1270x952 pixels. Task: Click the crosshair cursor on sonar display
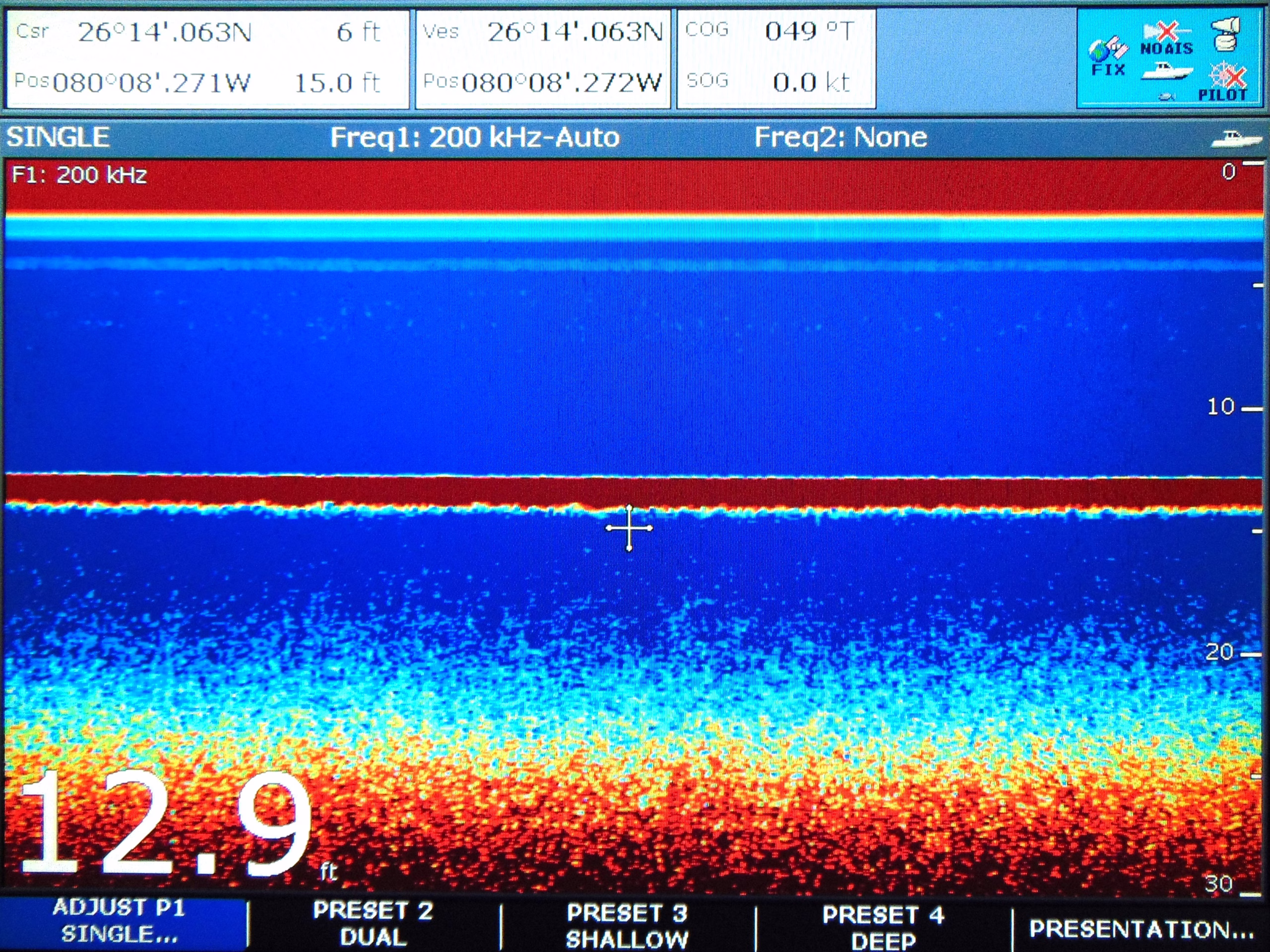click(629, 528)
